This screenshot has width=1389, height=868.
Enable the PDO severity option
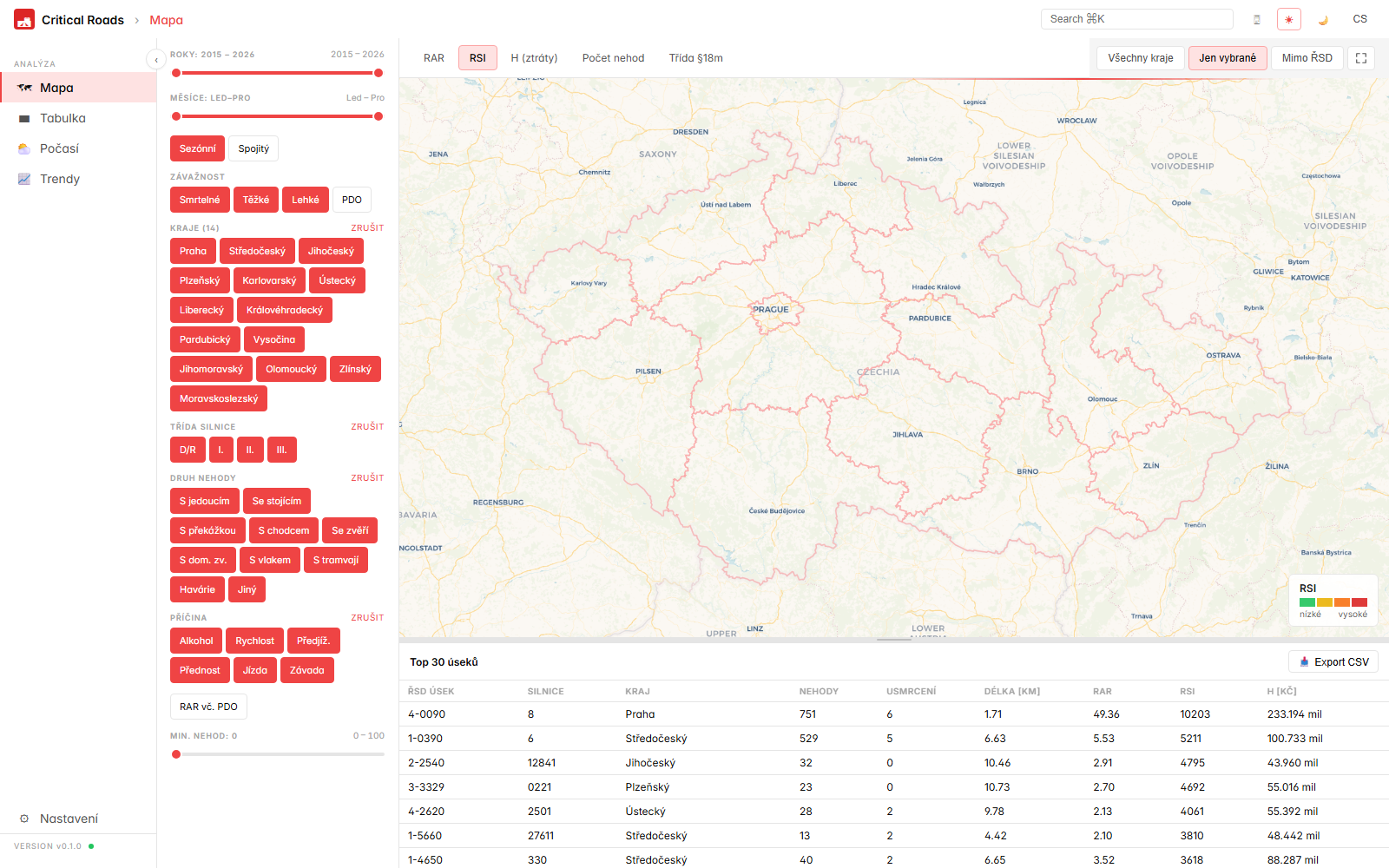[x=352, y=200]
